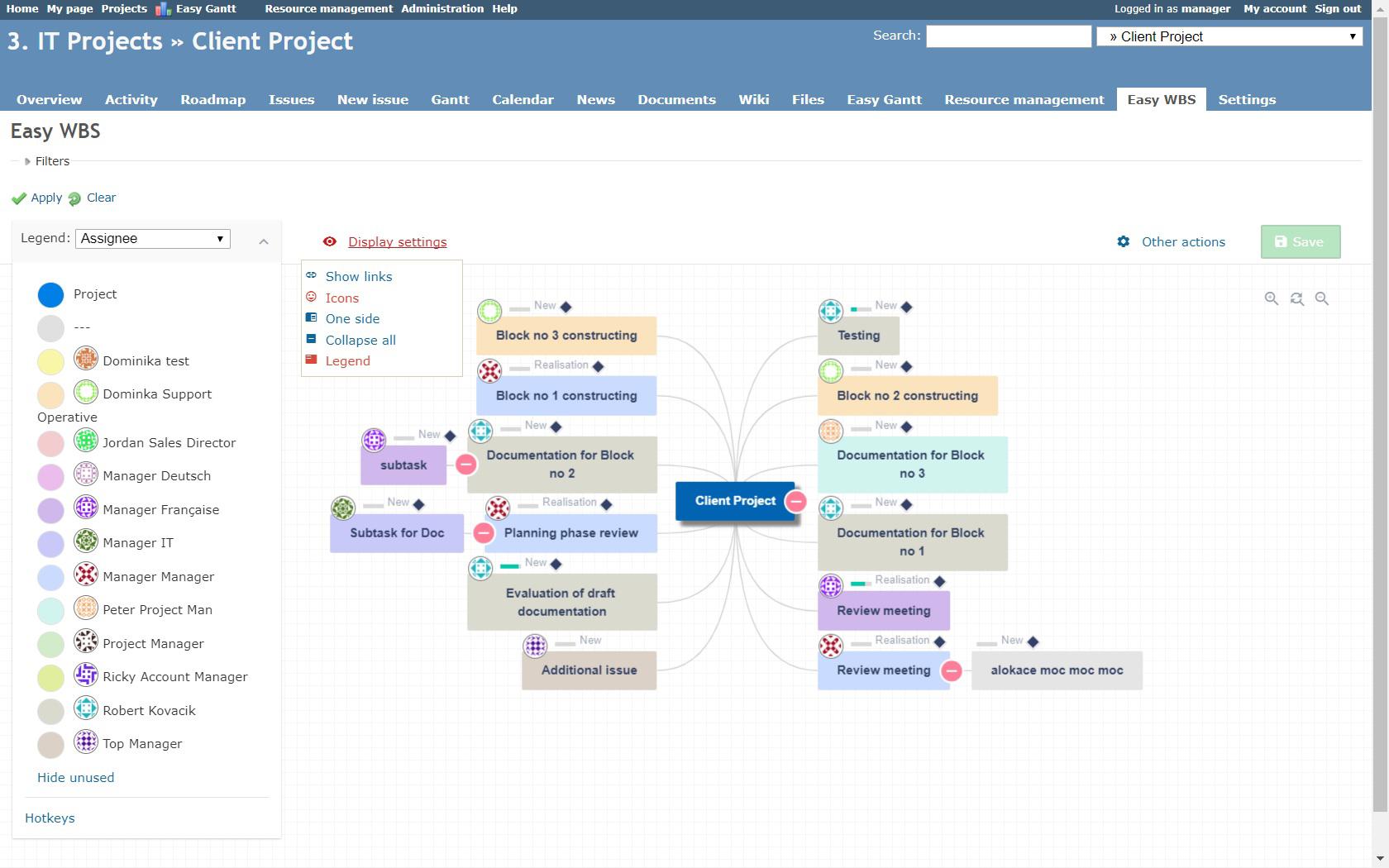This screenshot has width=1389, height=868.
Task: Open the Roadmap tab
Action: coord(212,99)
